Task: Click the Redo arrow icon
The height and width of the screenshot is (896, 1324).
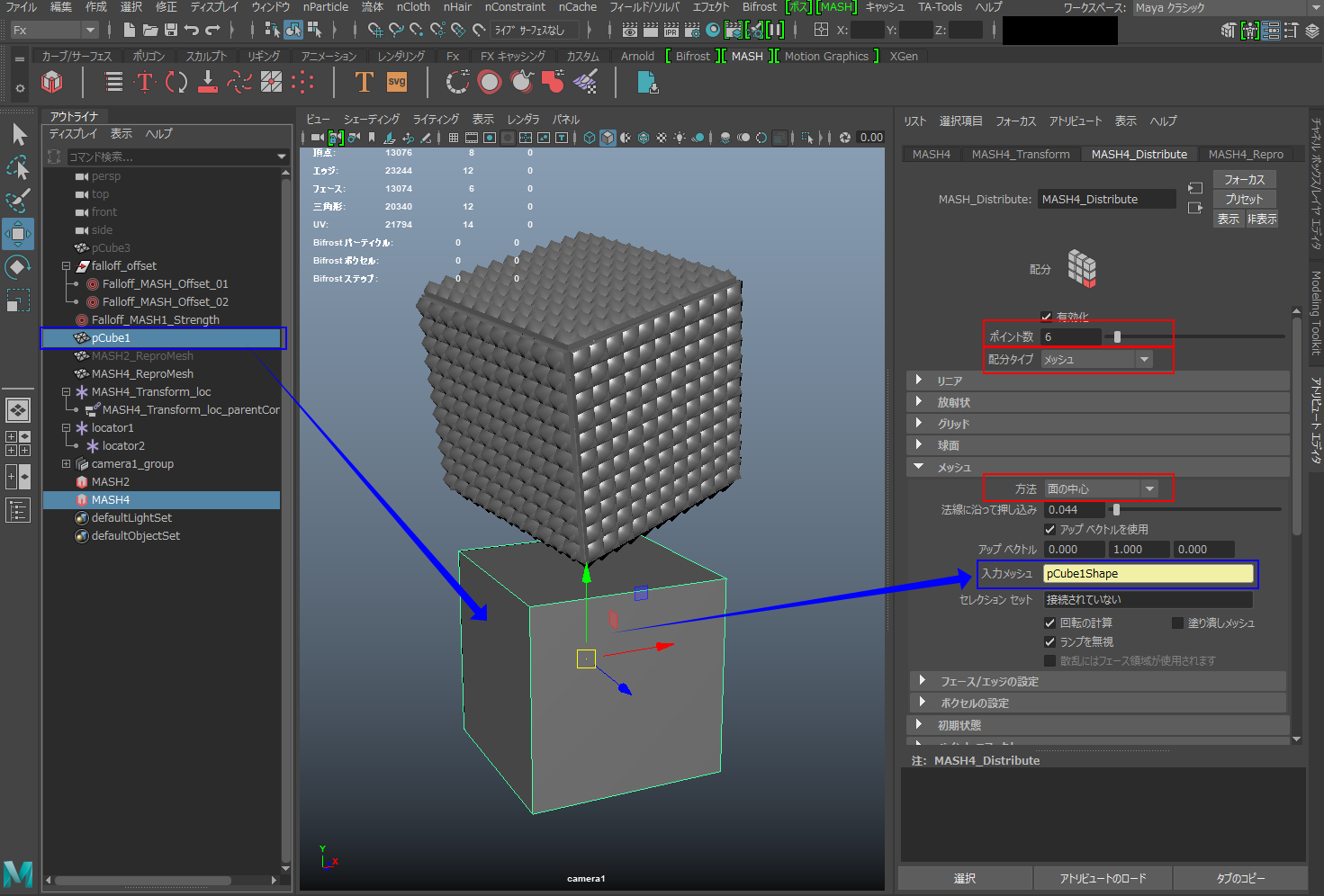Action: click(212, 30)
